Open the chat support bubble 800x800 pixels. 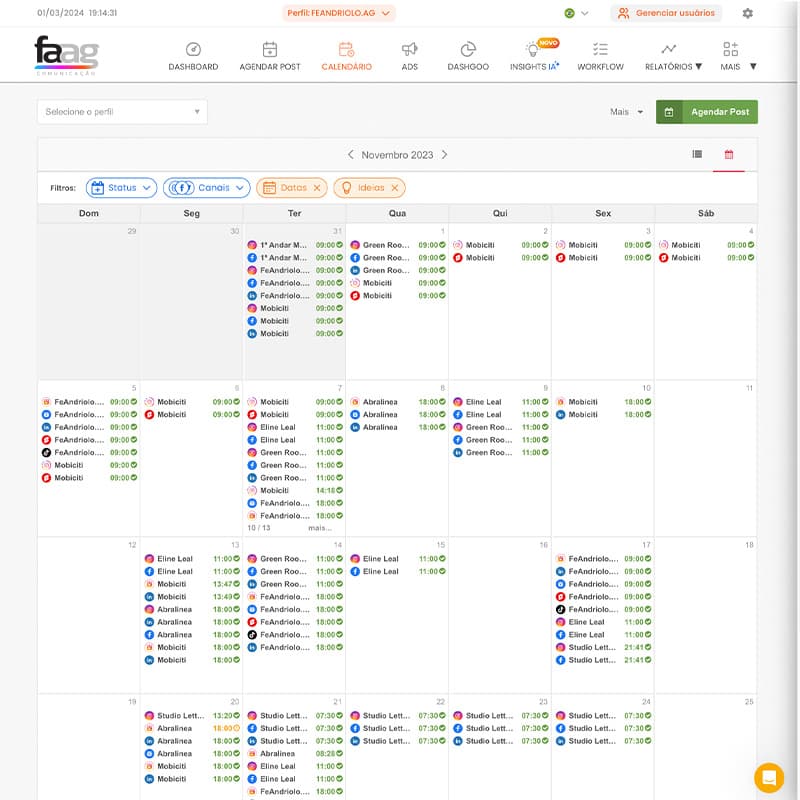tap(769, 778)
